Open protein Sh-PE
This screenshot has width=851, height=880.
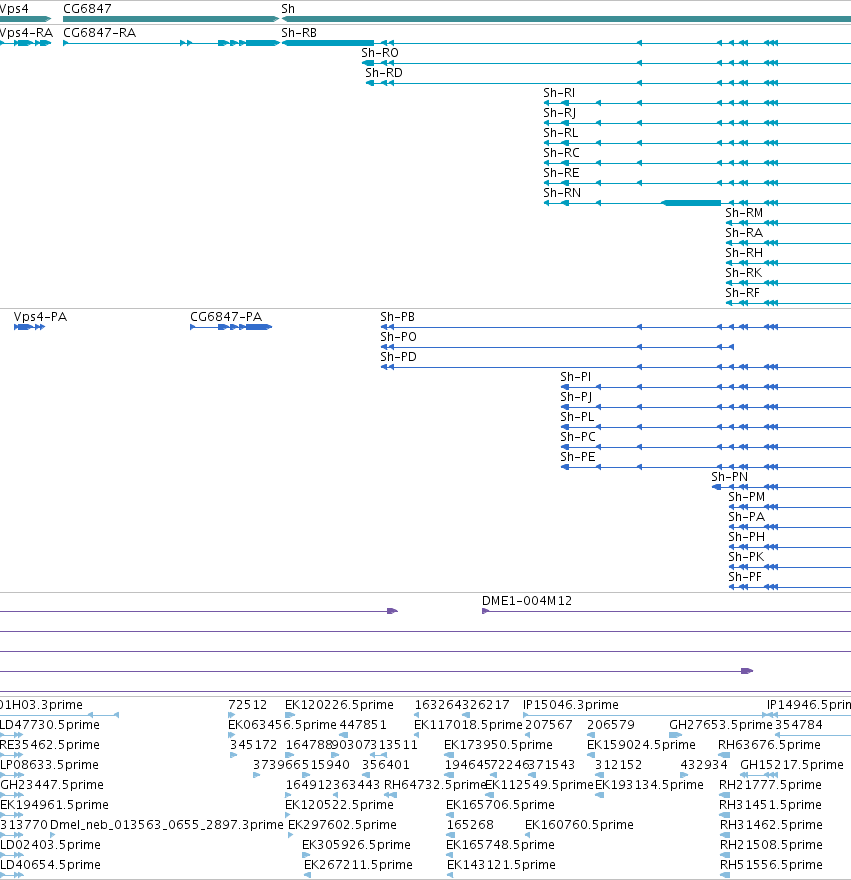(578, 457)
